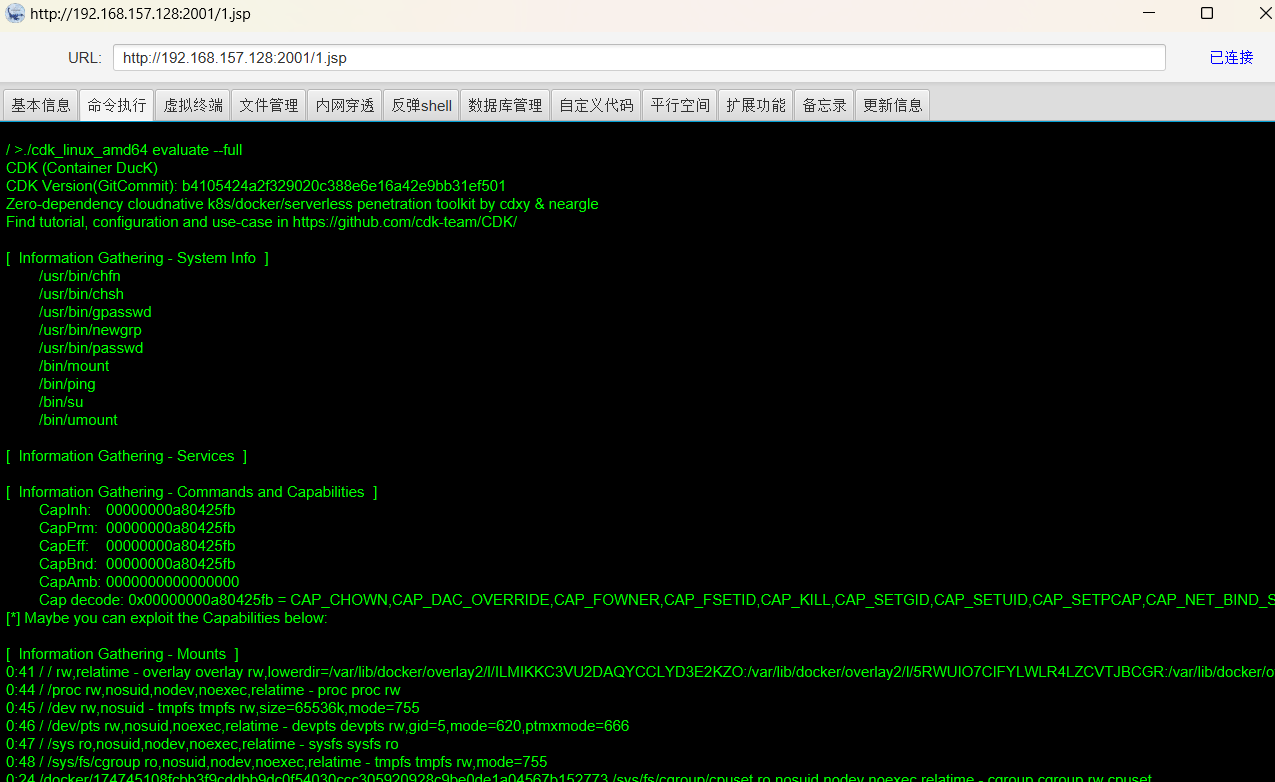1275x782 pixels.
Task: Open the 备忘录 tab
Action: pos(824,105)
